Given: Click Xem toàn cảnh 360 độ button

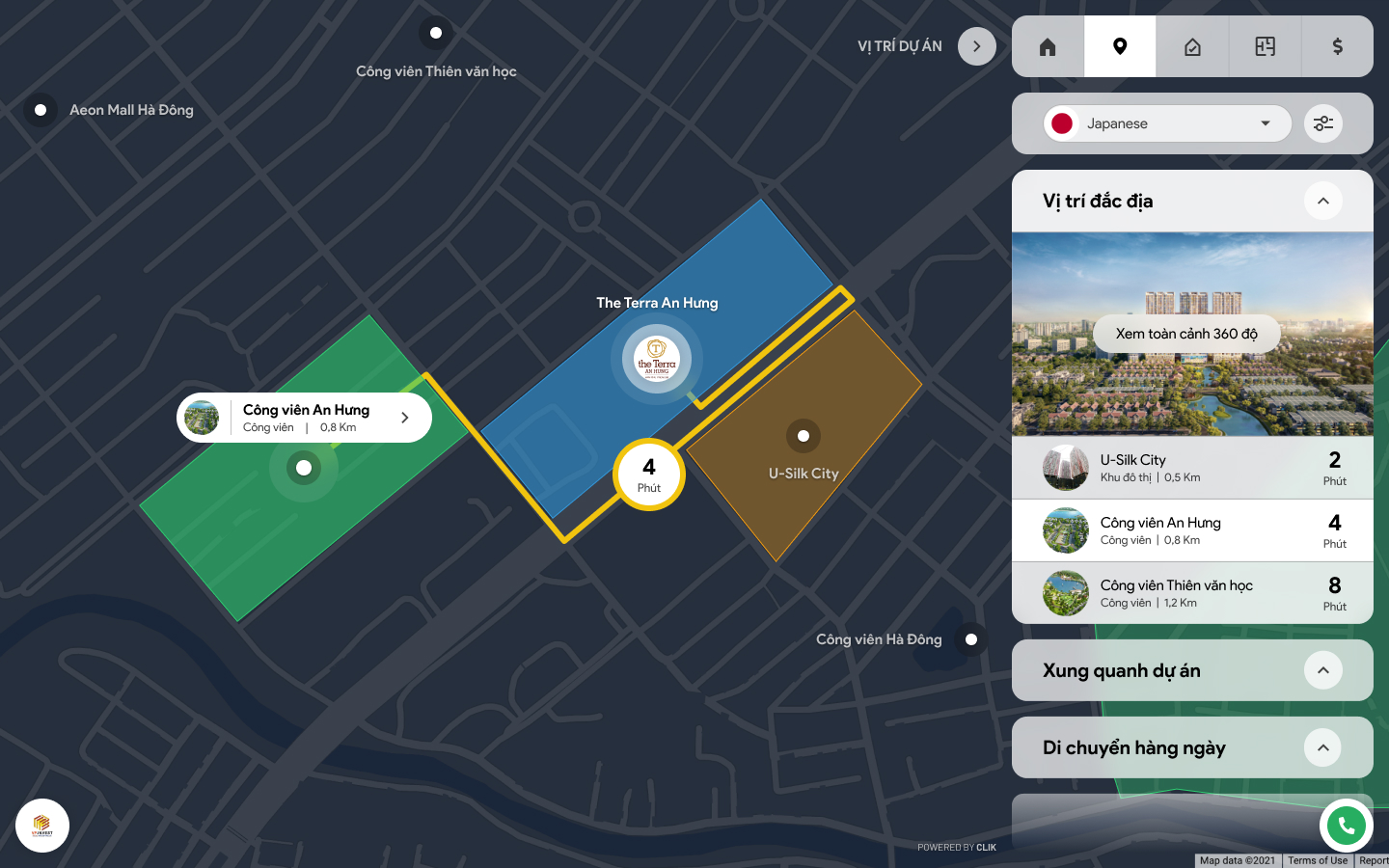Looking at the screenshot, I should click(x=1186, y=334).
